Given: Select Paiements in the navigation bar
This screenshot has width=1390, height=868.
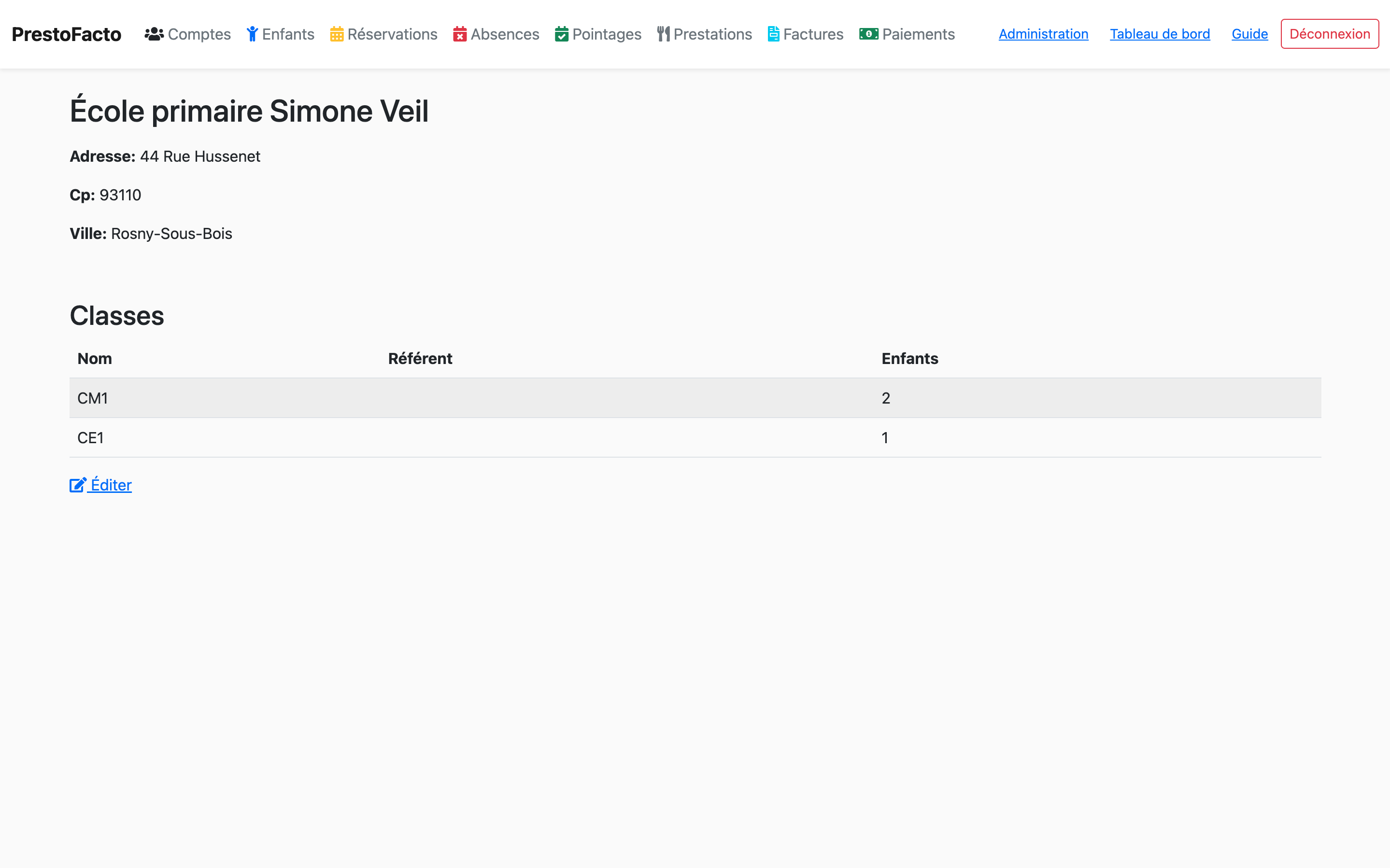Looking at the screenshot, I should tap(918, 34).
